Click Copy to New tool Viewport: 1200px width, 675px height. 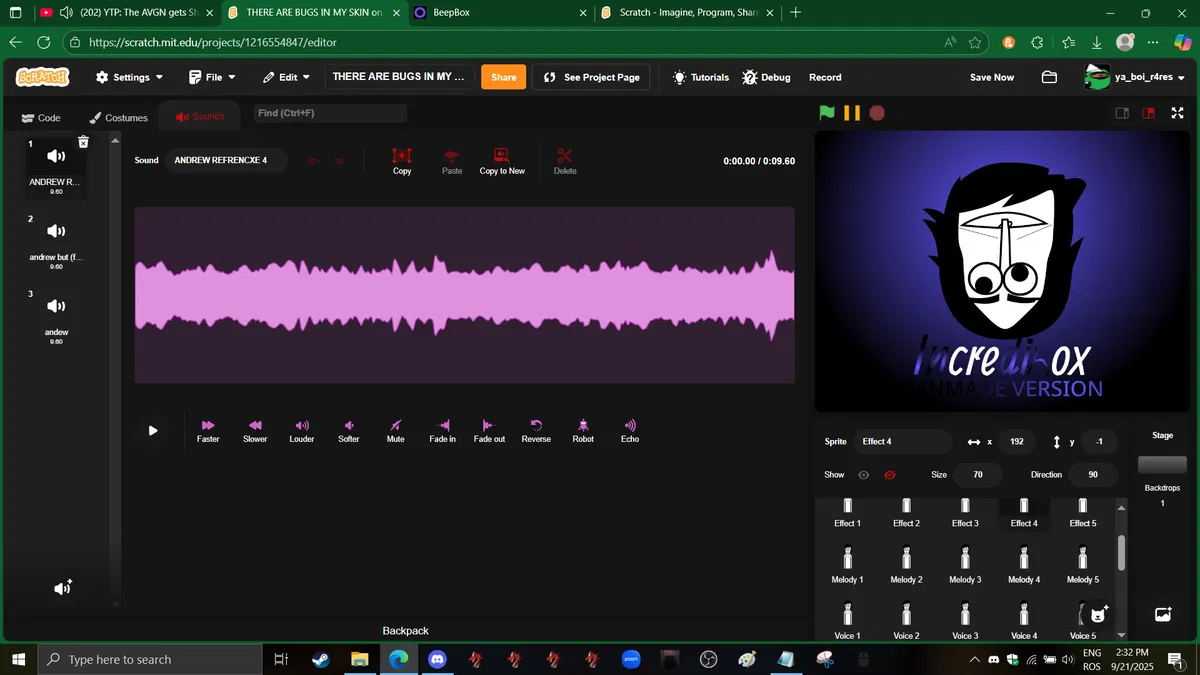click(x=502, y=161)
